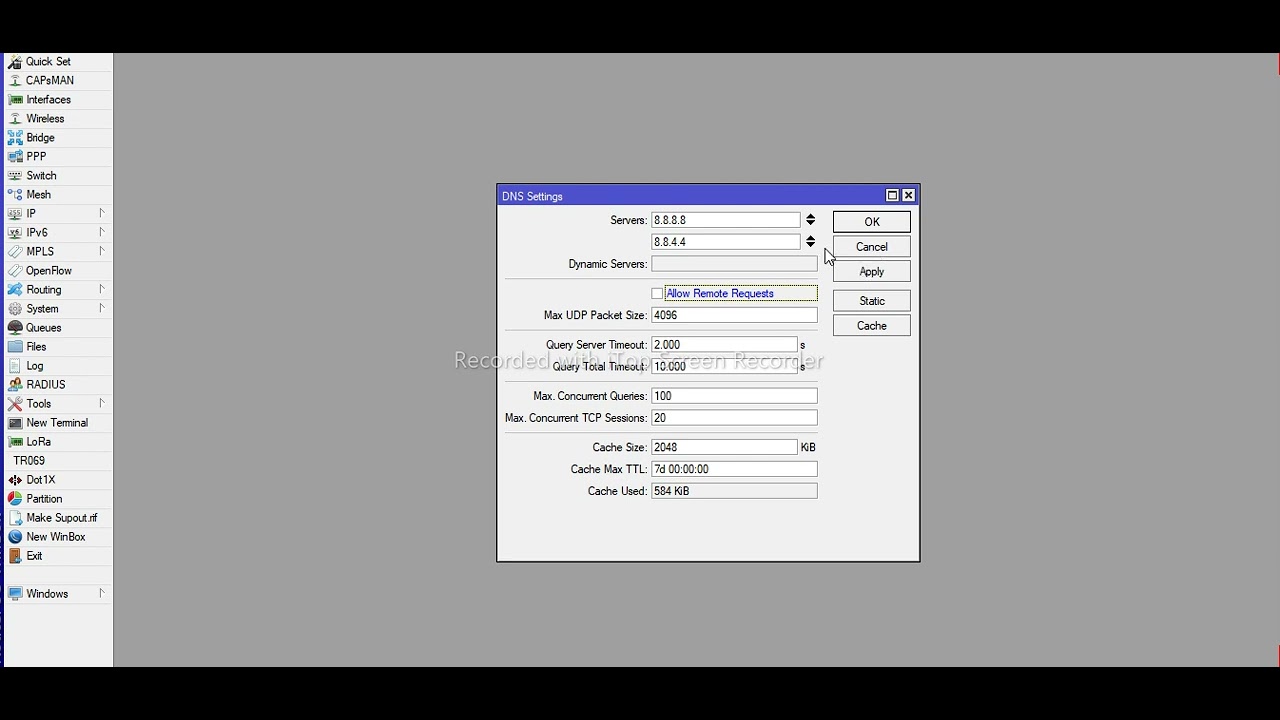Open the New WinBox icon
The image size is (1280, 720).
(x=15, y=537)
